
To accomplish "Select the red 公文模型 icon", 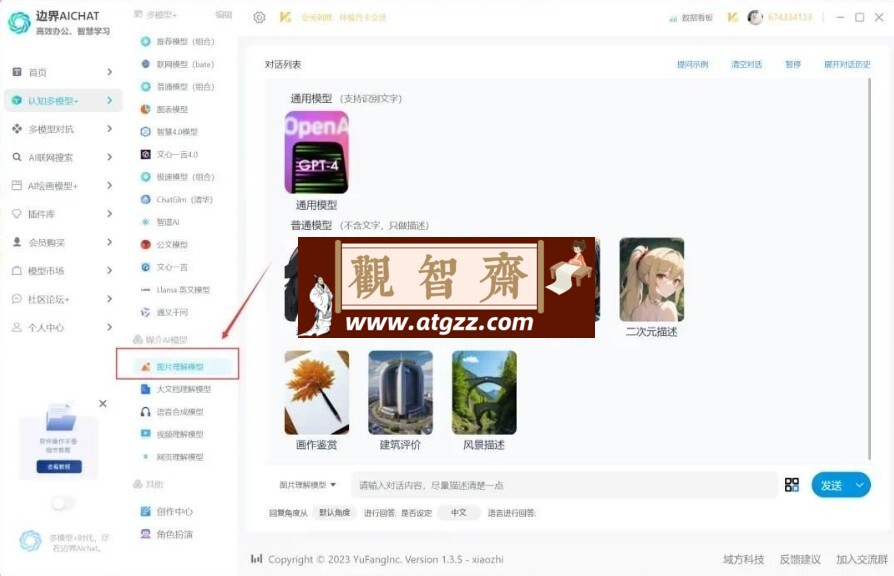I will click(x=145, y=245).
